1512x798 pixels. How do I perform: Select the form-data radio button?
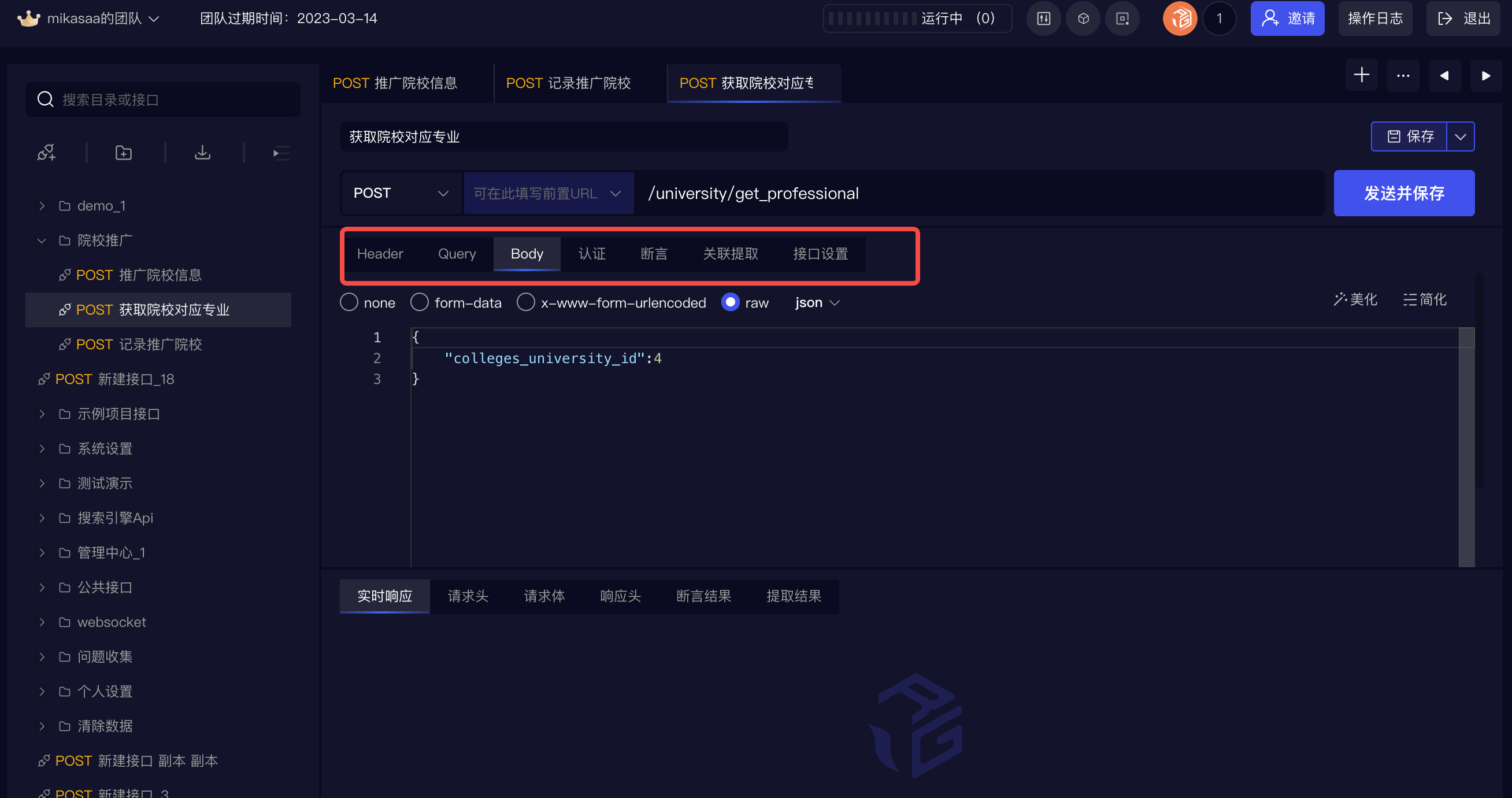coord(420,302)
